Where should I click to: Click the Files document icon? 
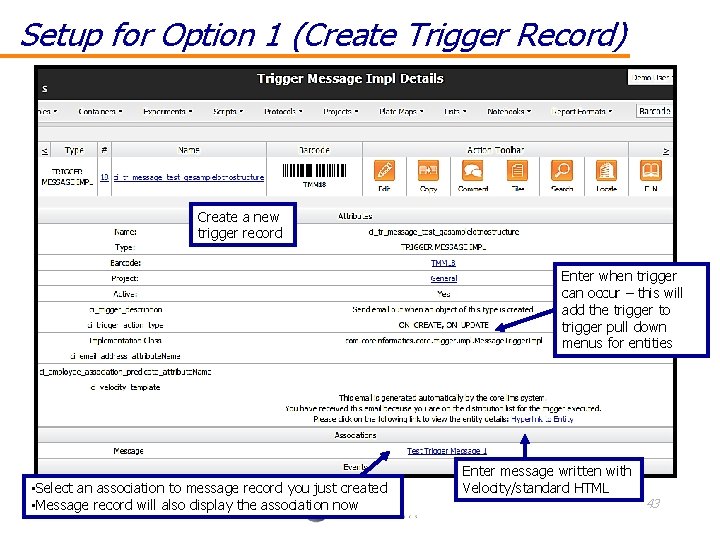pyautogui.click(x=517, y=171)
